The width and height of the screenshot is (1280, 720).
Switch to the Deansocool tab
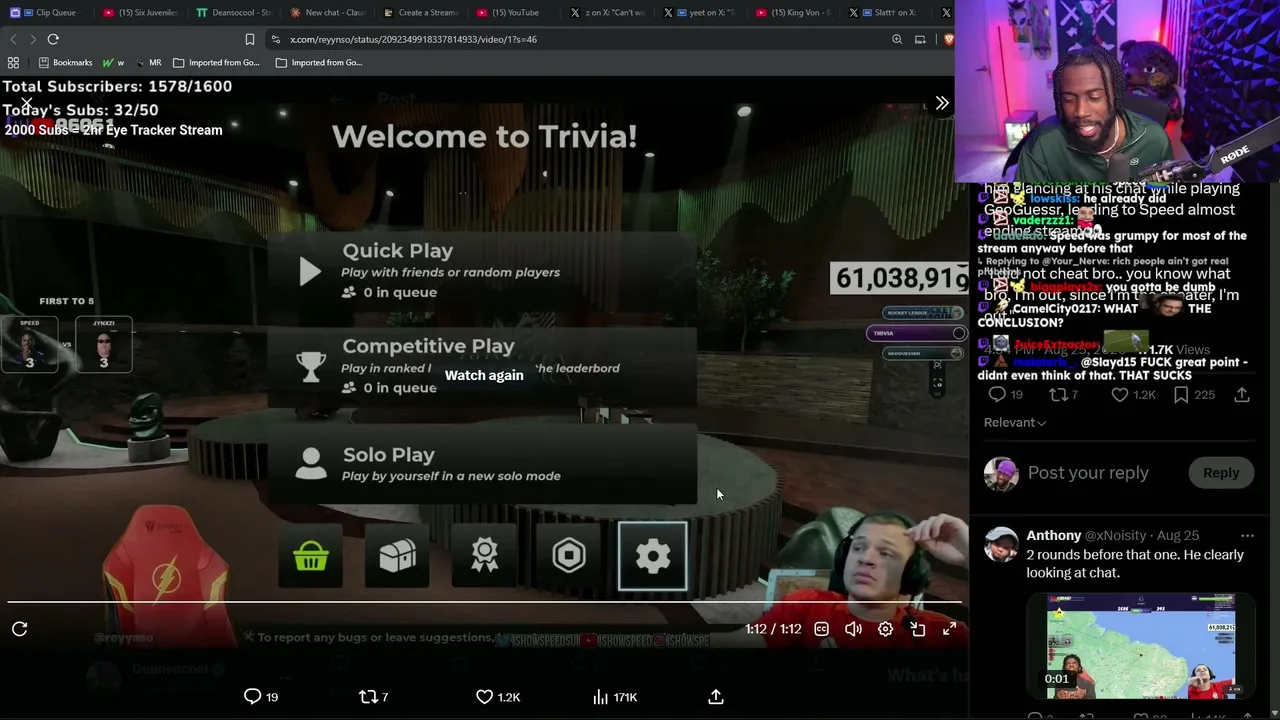pos(234,13)
